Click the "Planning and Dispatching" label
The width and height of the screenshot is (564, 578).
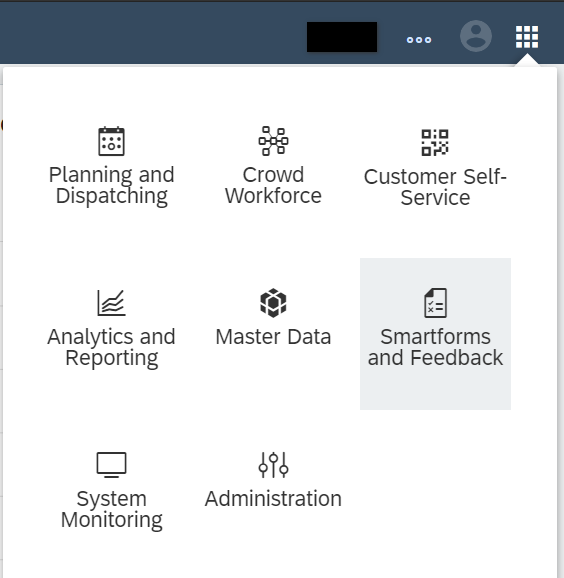pos(111,185)
